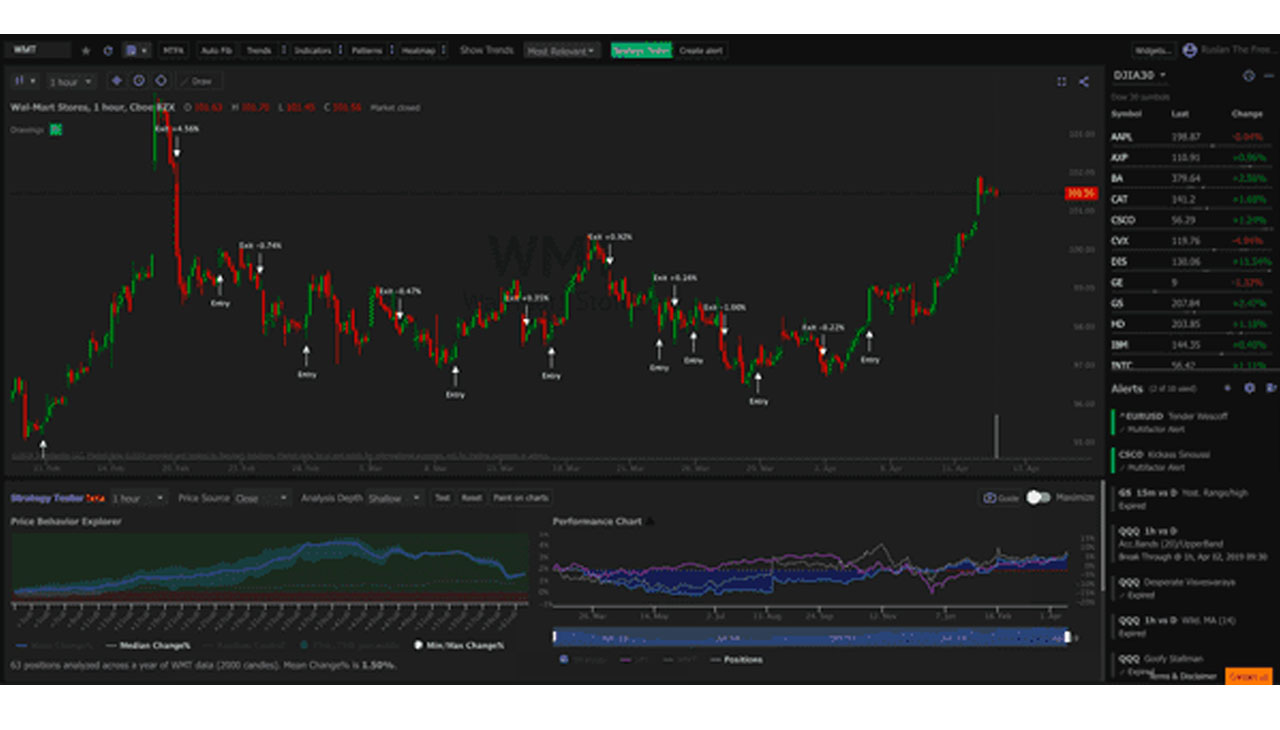Click the red current price label on axis
The image size is (1280, 730).
[x=1080, y=193]
